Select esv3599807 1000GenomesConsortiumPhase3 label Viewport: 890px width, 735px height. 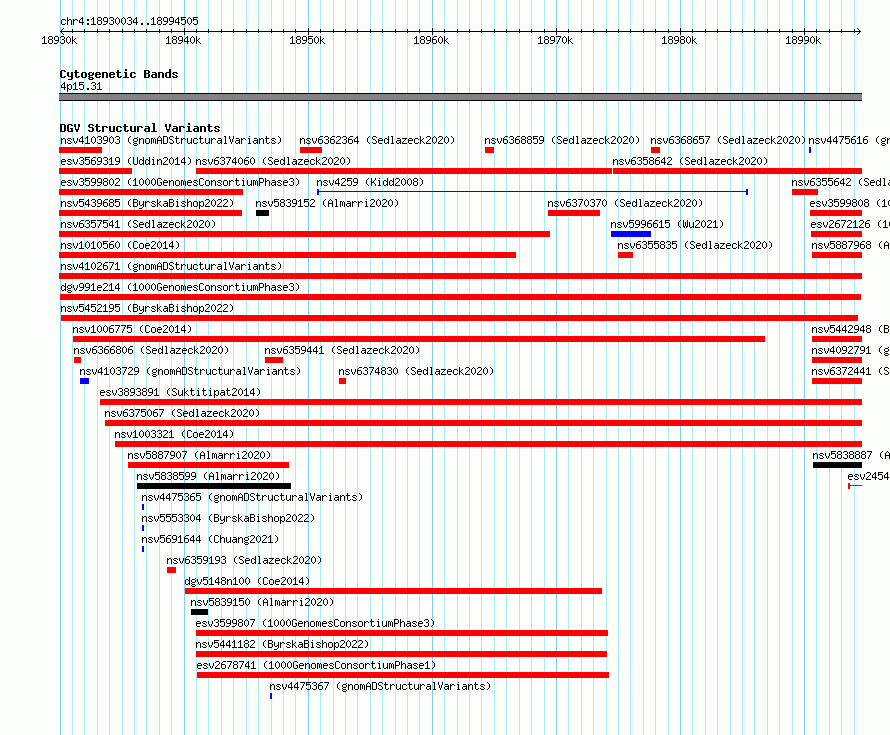tap(316, 623)
